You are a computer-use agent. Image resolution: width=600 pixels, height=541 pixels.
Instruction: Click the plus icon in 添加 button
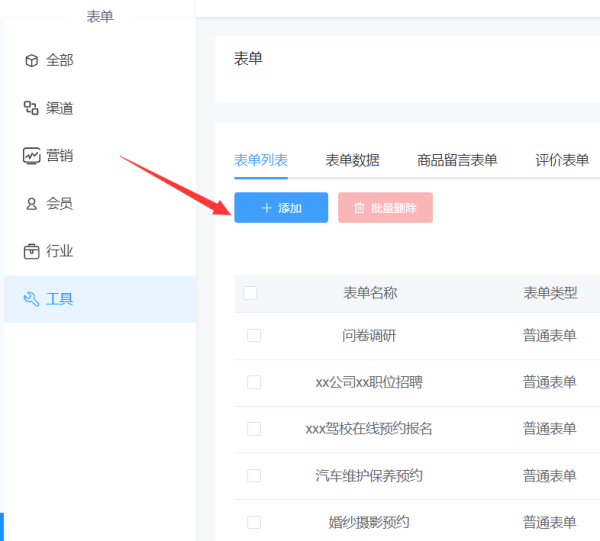tap(267, 208)
